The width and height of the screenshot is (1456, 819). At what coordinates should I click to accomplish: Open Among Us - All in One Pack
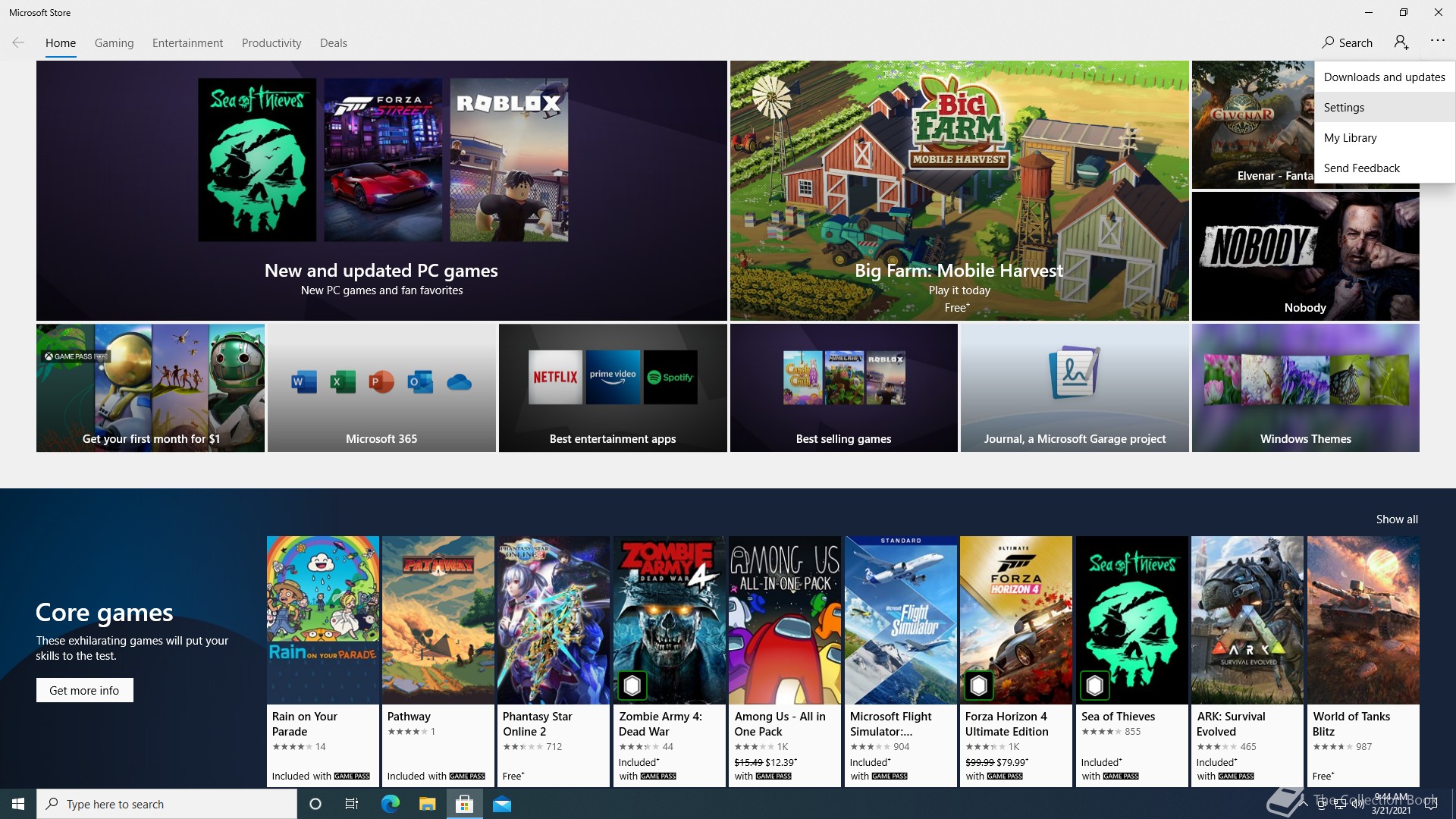coord(784,661)
